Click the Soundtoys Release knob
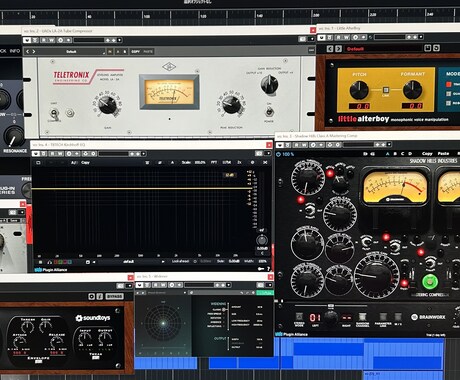This screenshot has height=380, width=460. pos(56,342)
